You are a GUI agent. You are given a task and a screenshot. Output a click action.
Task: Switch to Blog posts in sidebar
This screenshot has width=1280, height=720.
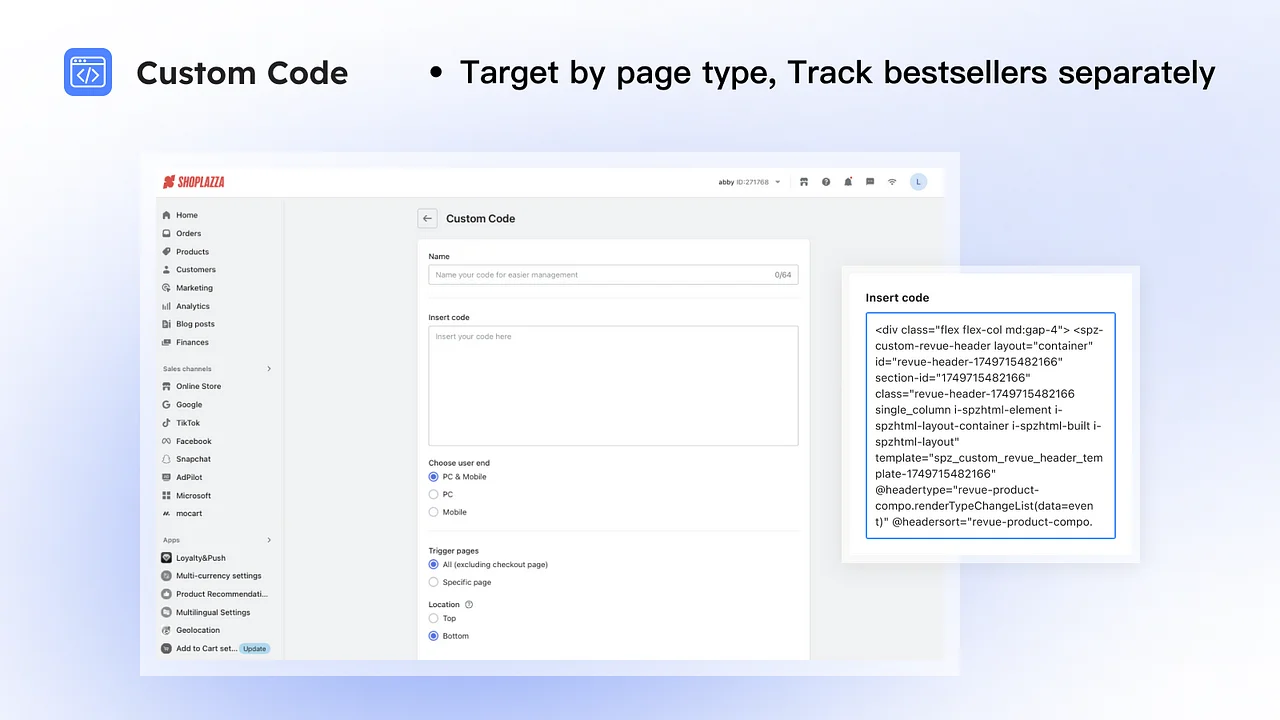click(x=168, y=323)
